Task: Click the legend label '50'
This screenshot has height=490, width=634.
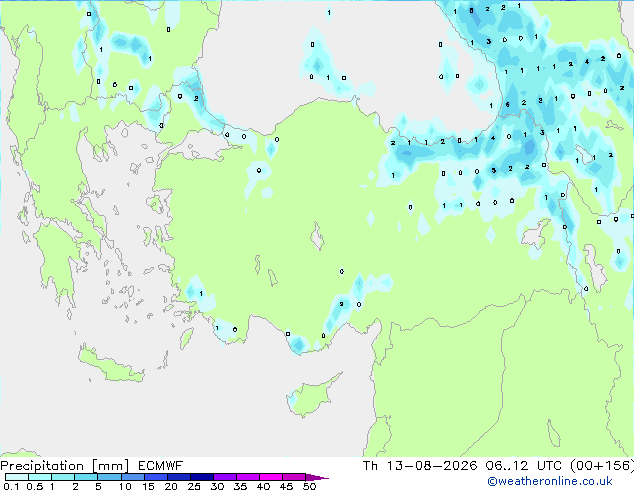Action: point(309,486)
